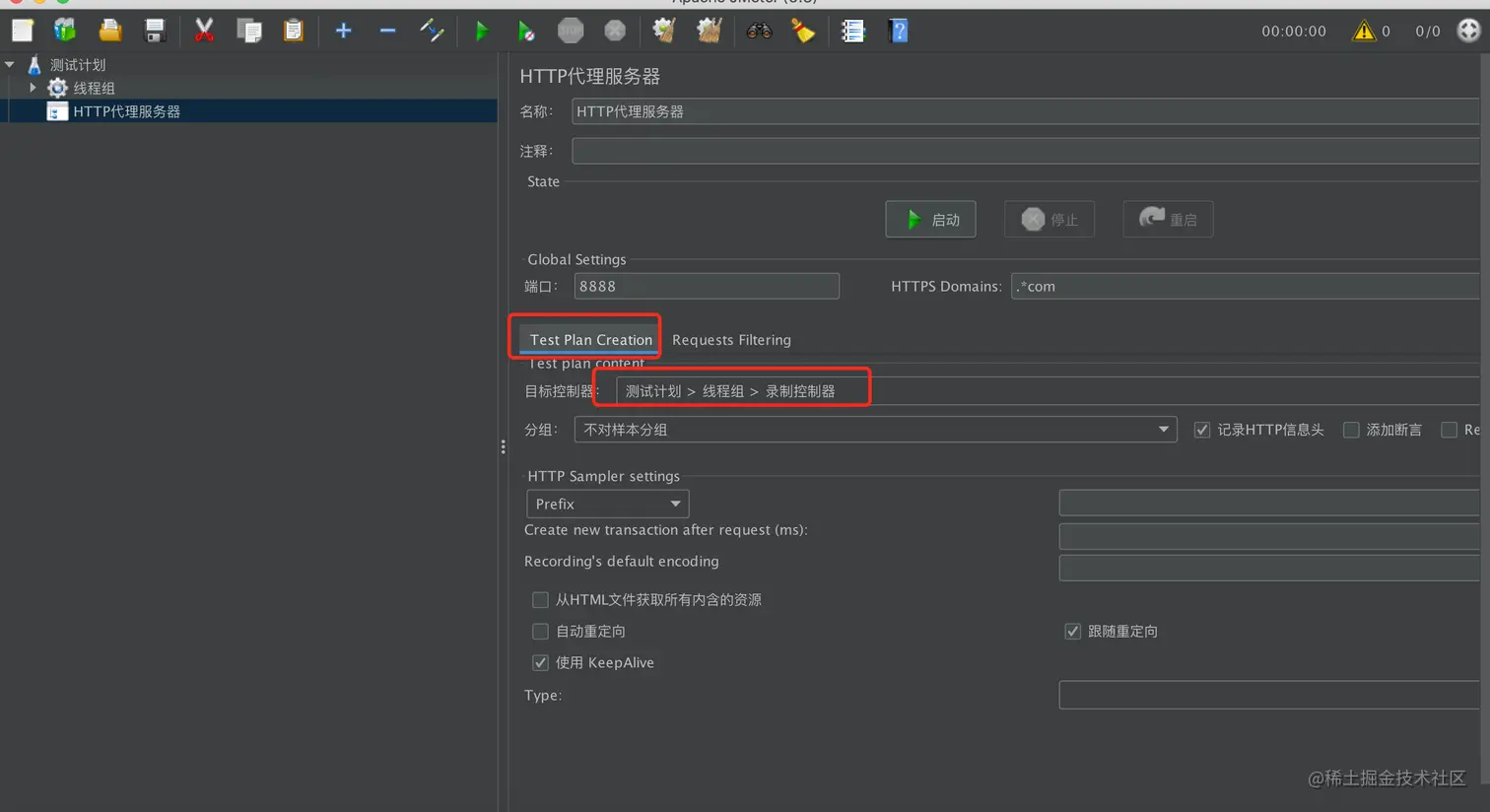Check the 自动重定向 checkbox
Image resolution: width=1490 pixels, height=812 pixels.
point(540,632)
